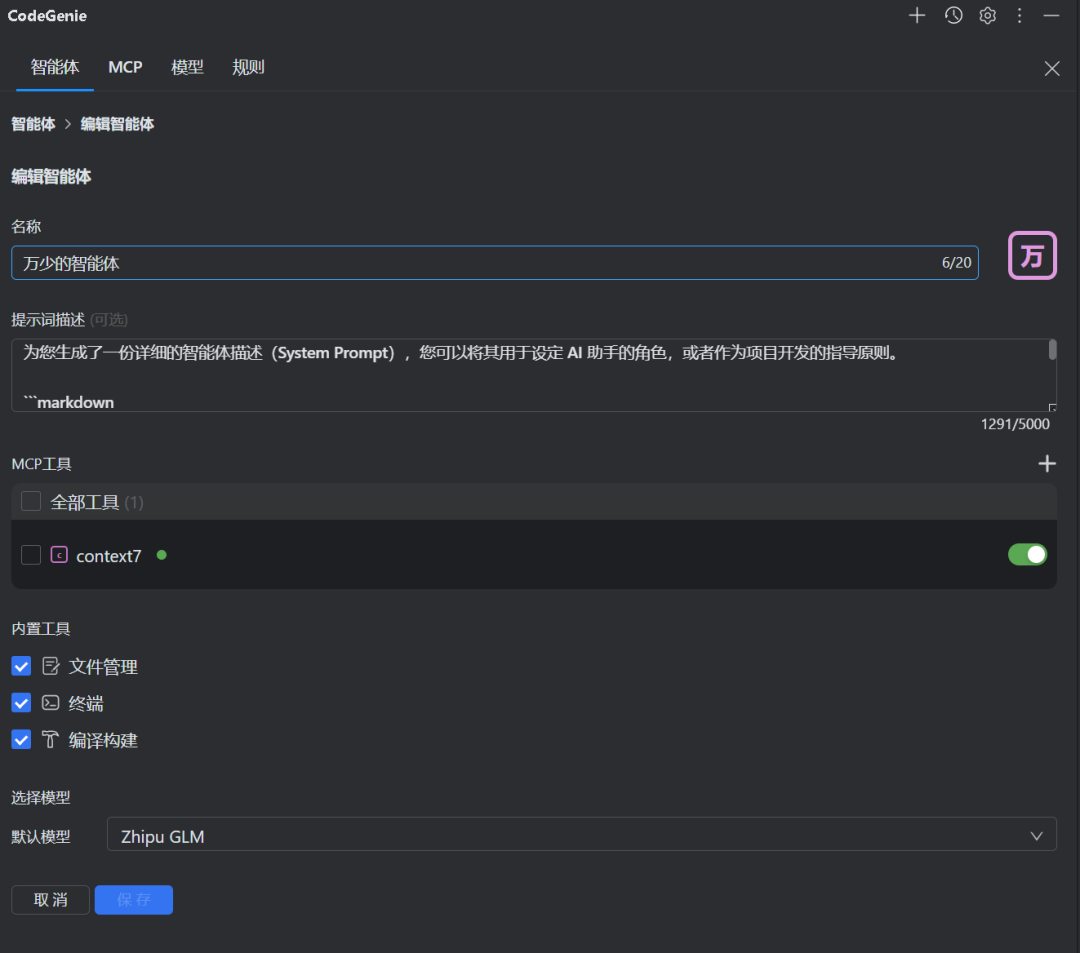This screenshot has width=1080, height=953.
Task: Navigate back via the 智能体 breadcrumb link
Action: pyautogui.click(x=33, y=124)
